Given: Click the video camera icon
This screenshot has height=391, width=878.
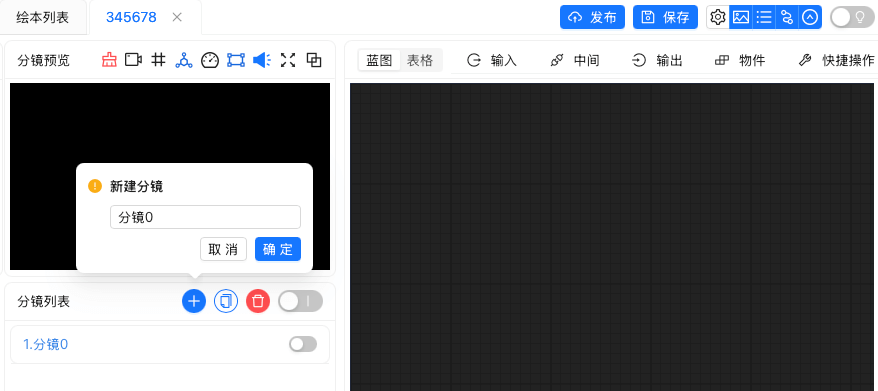Looking at the screenshot, I should tap(133, 60).
